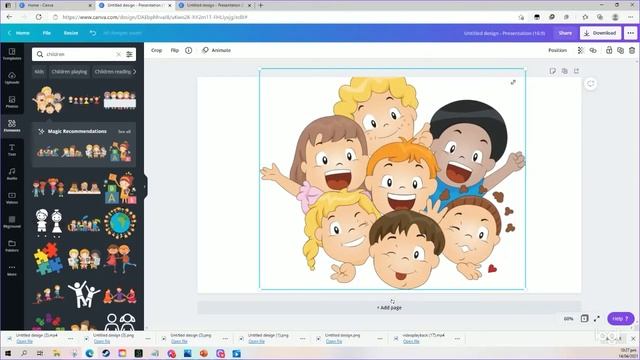Open the Audio sidebar panel

click(x=12, y=174)
